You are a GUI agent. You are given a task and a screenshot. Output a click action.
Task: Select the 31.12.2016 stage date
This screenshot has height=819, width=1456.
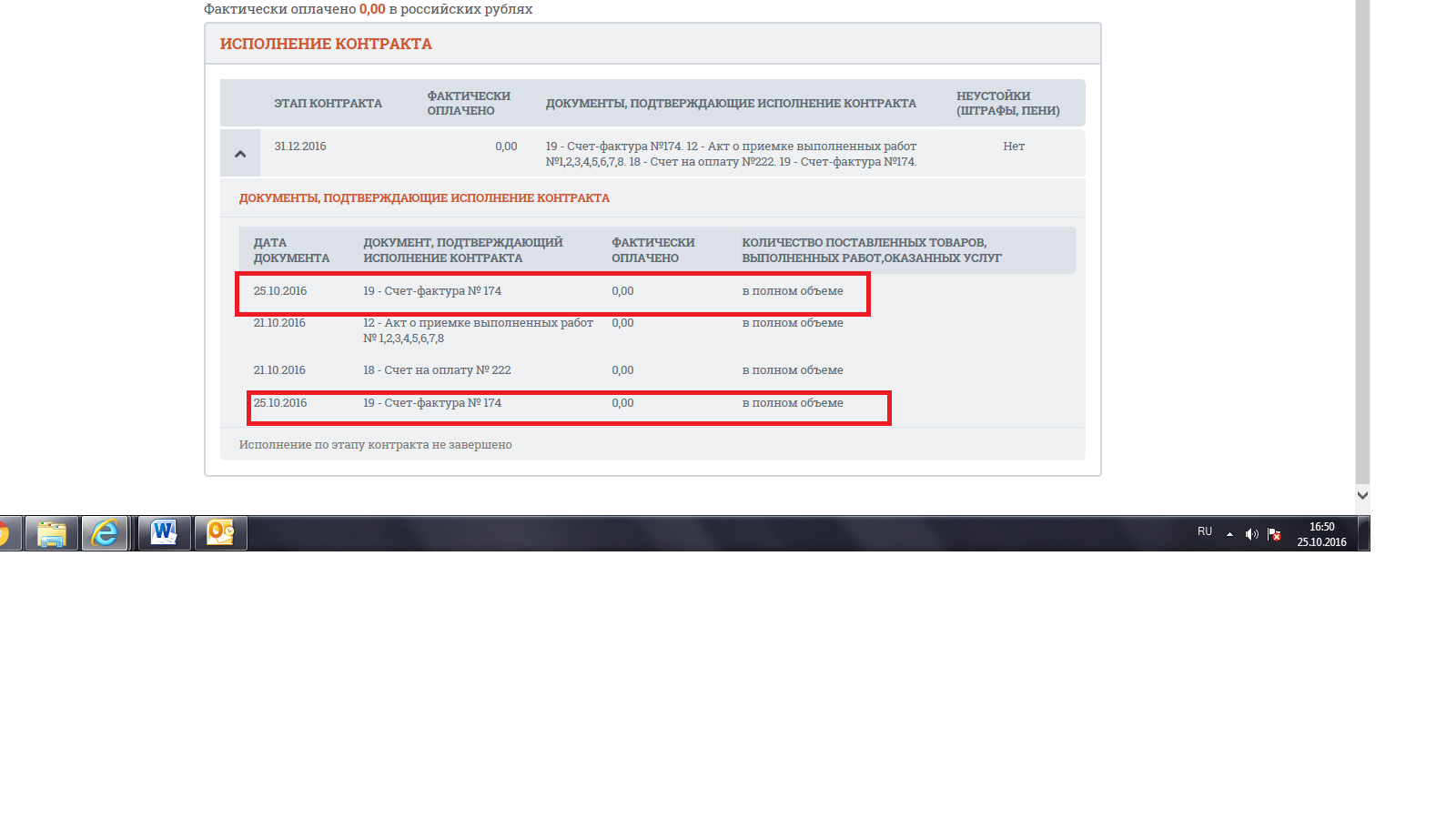[x=300, y=147]
